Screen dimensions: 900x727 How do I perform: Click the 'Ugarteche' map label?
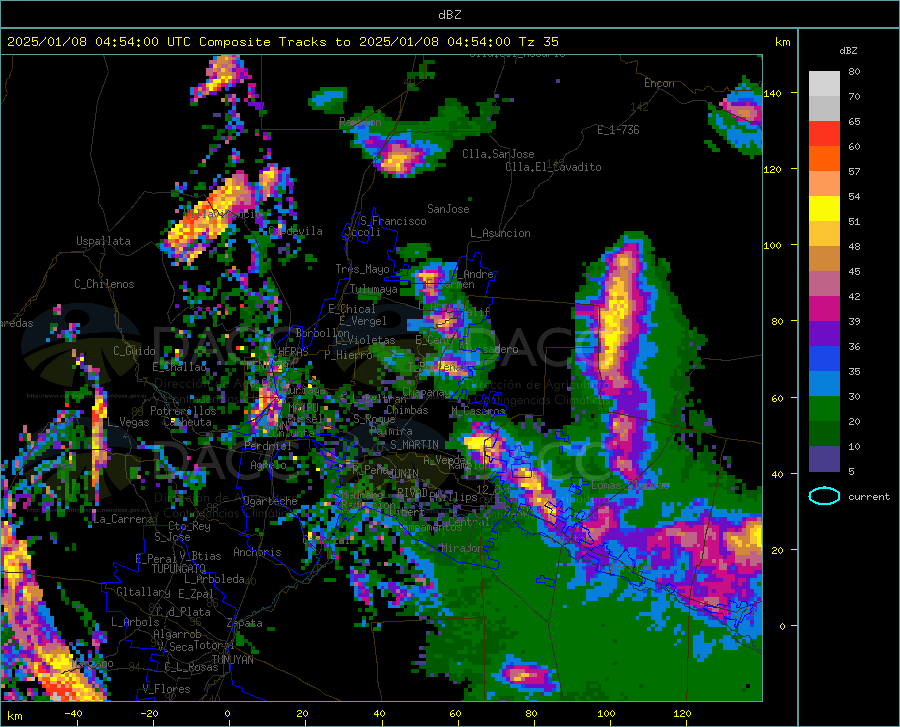270,501
